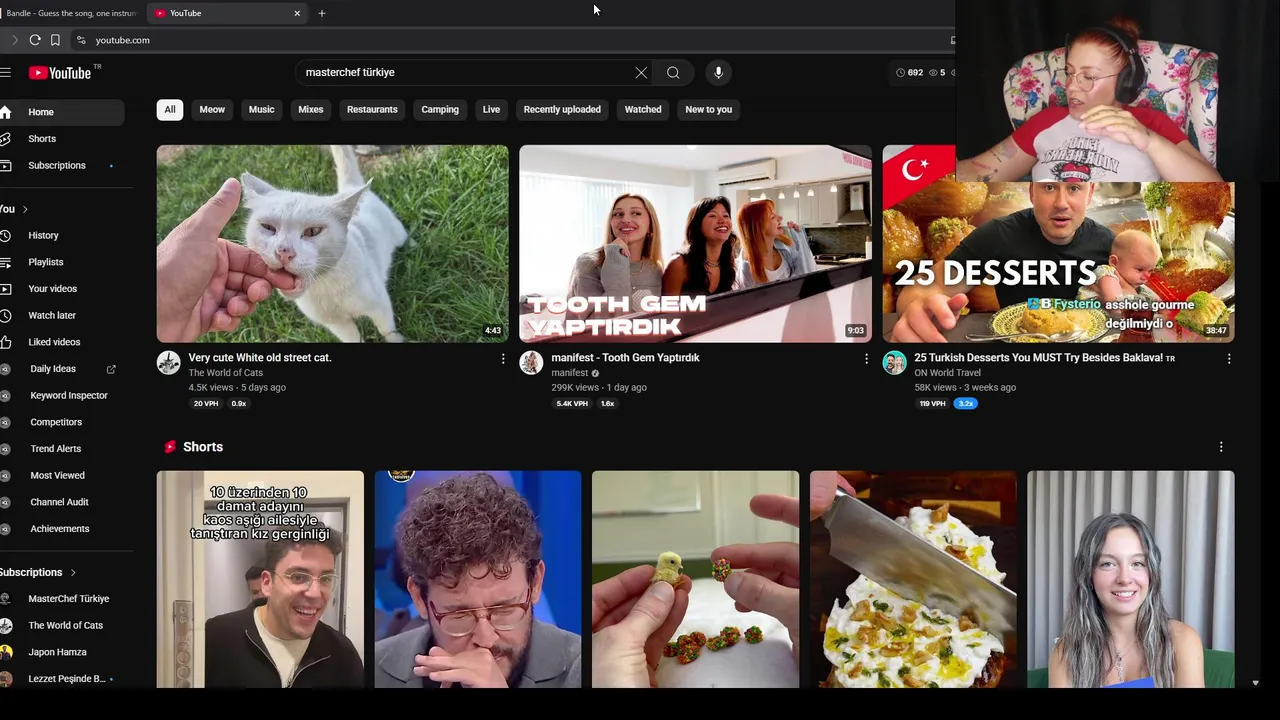Click the browser bookmark icon
Image resolution: width=1280 pixels, height=720 pixels.
click(55, 40)
